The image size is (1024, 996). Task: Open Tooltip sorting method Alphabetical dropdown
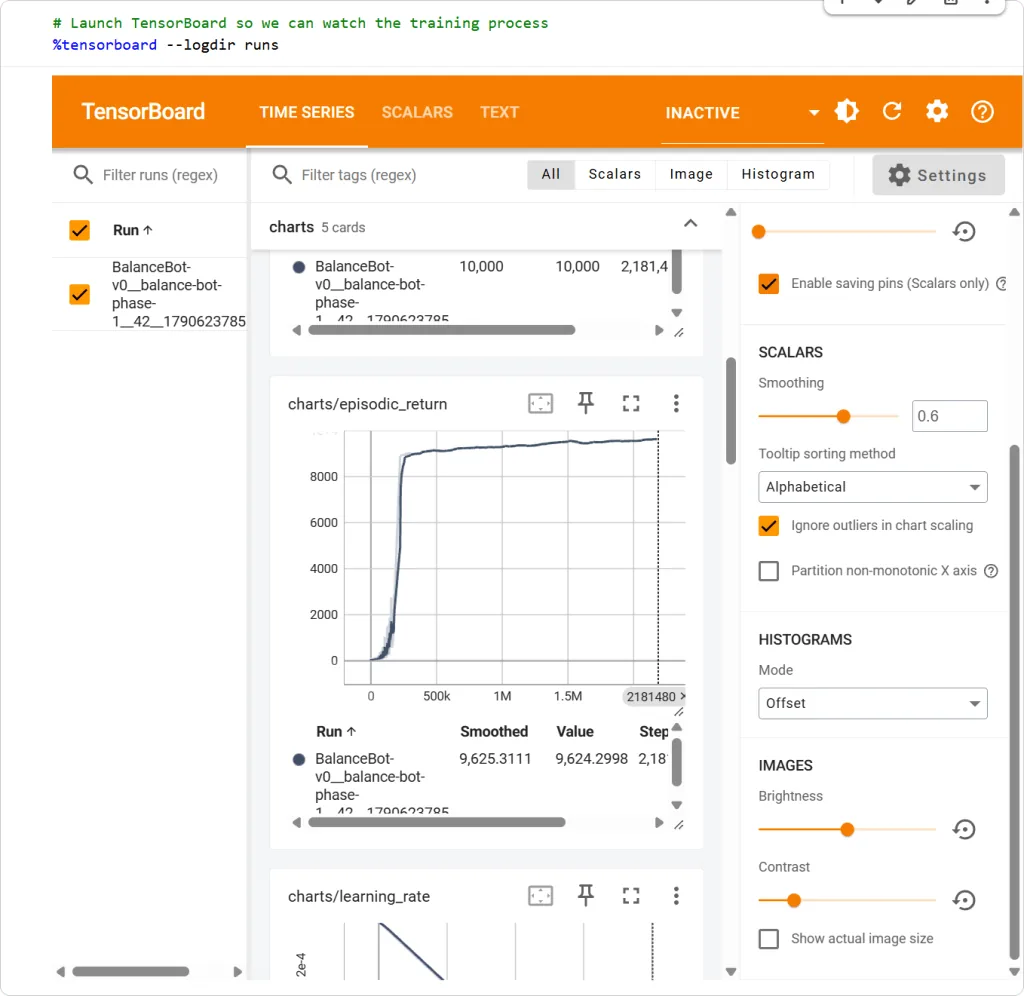pyautogui.click(x=872, y=487)
